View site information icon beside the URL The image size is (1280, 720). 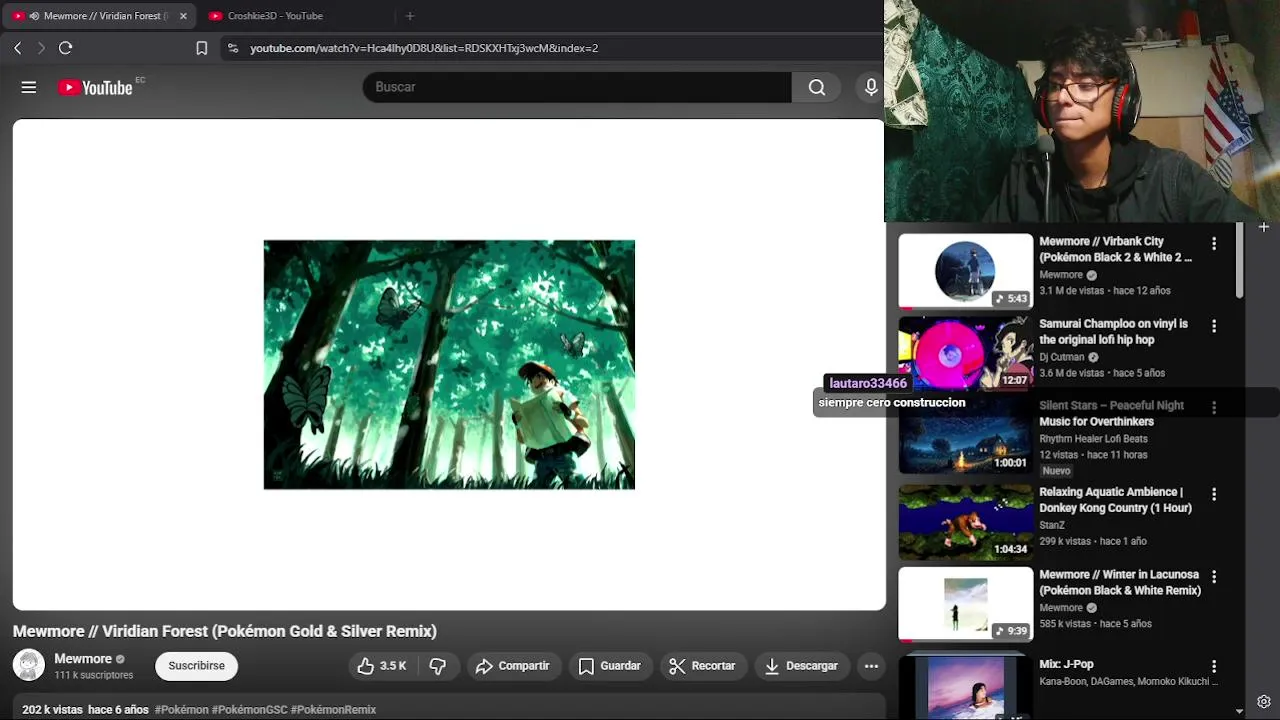[x=232, y=47]
